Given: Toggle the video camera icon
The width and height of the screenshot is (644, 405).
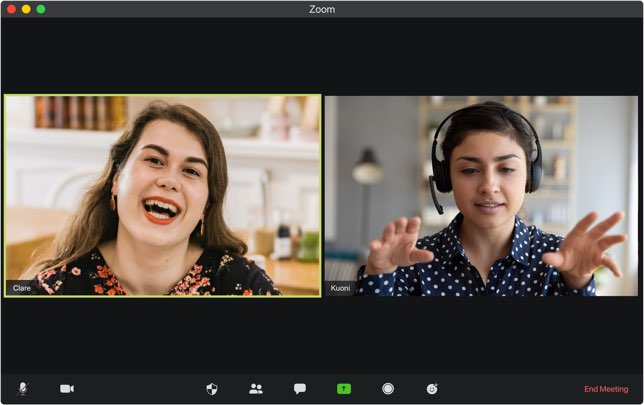Looking at the screenshot, I should point(67,389).
